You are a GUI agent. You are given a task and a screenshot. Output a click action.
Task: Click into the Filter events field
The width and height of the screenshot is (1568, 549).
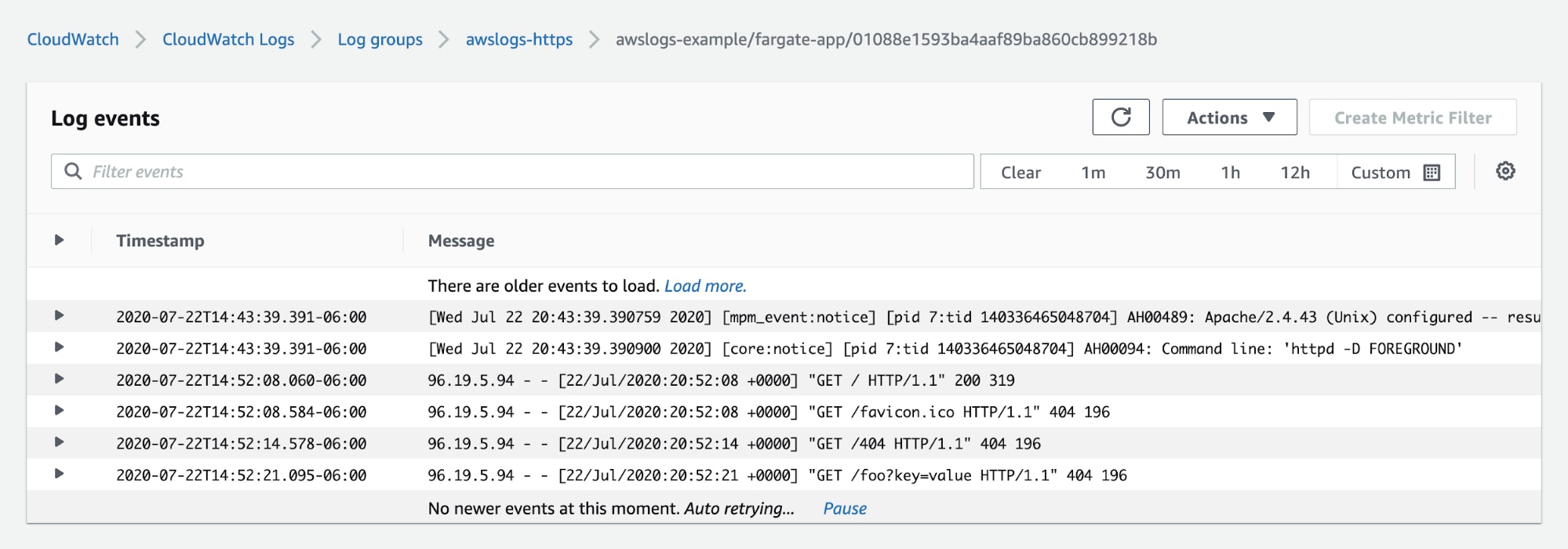click(x=512, y=171)
